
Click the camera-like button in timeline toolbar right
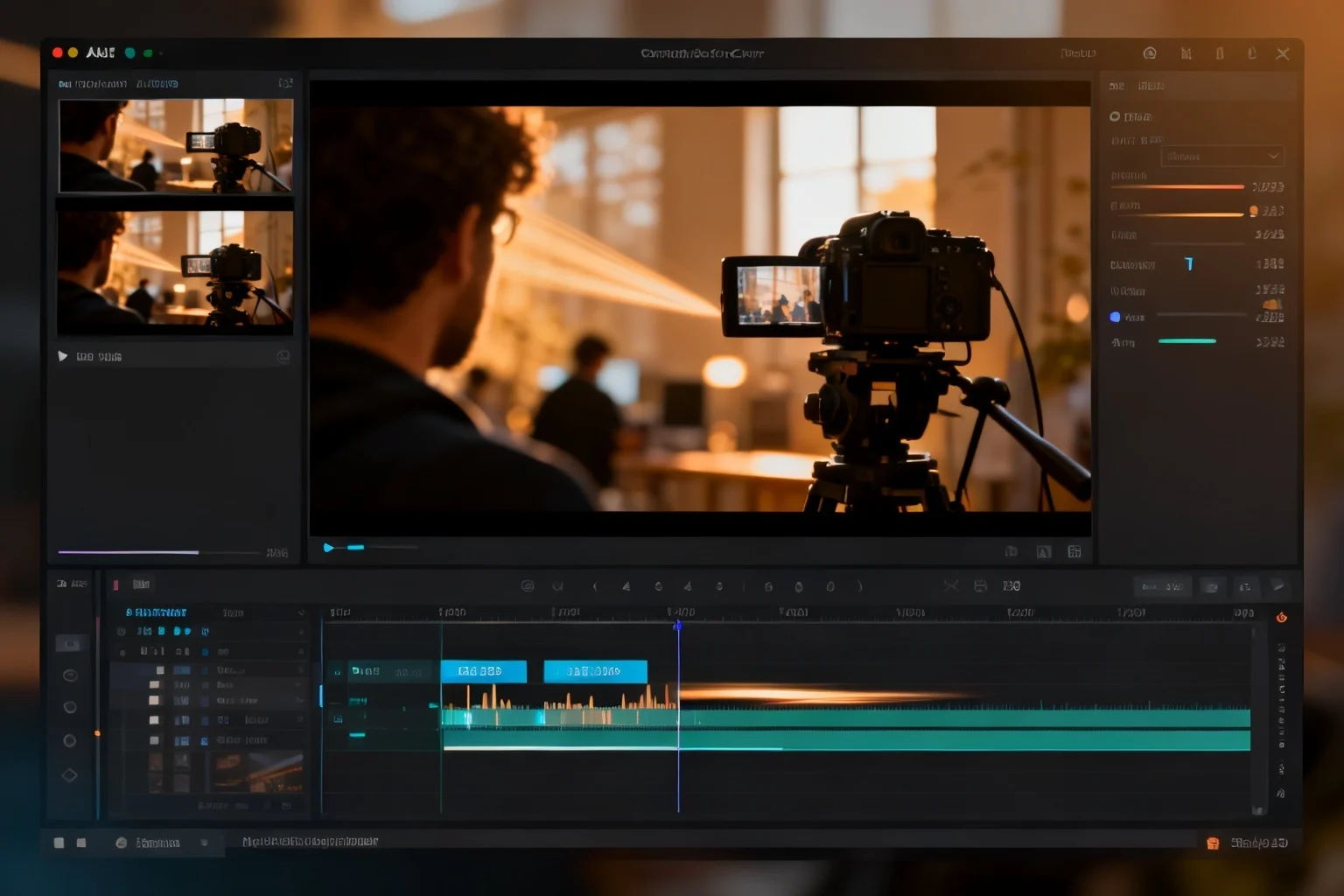coord(1212,586)
